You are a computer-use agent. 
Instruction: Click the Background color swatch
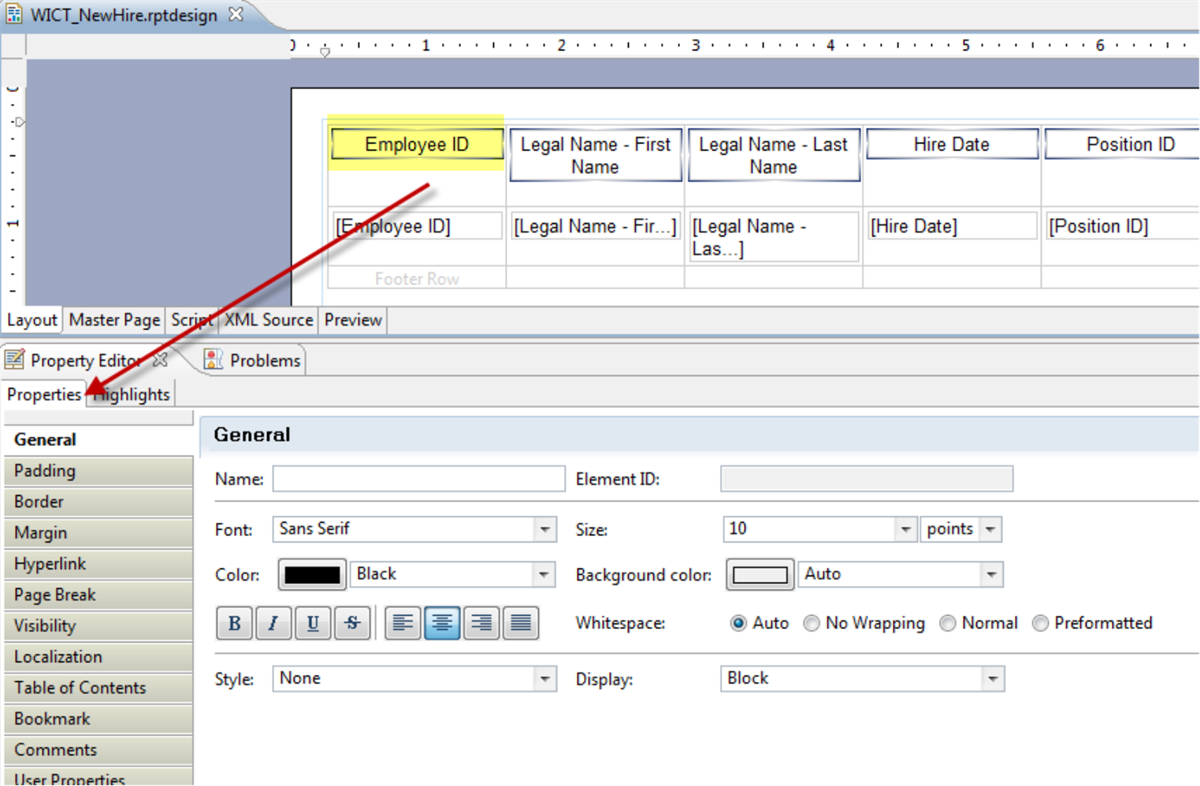pos(760,575)
